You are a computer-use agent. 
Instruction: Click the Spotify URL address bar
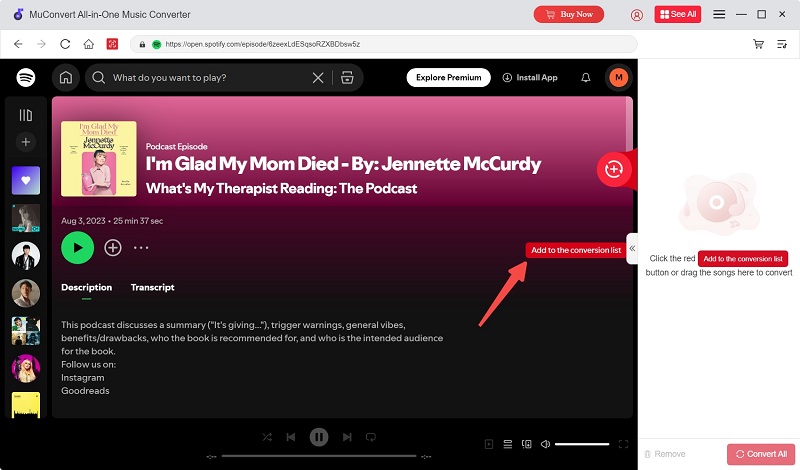coord(383,44)
